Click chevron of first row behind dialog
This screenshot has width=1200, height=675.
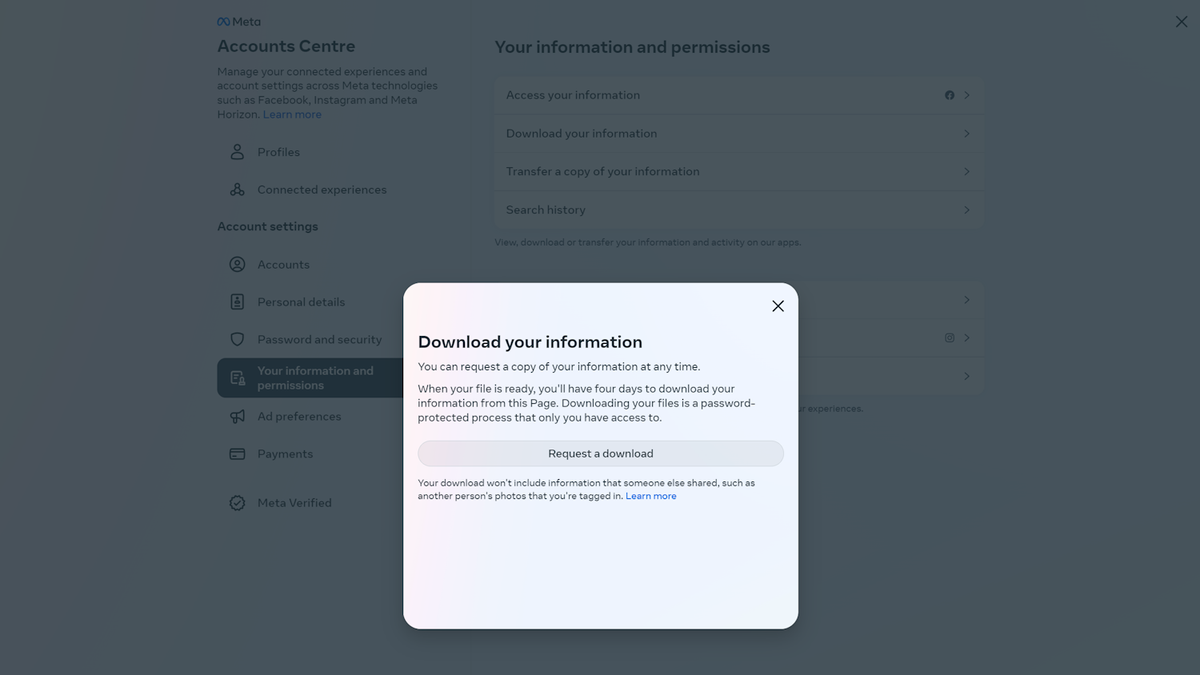tap(967, 300)
